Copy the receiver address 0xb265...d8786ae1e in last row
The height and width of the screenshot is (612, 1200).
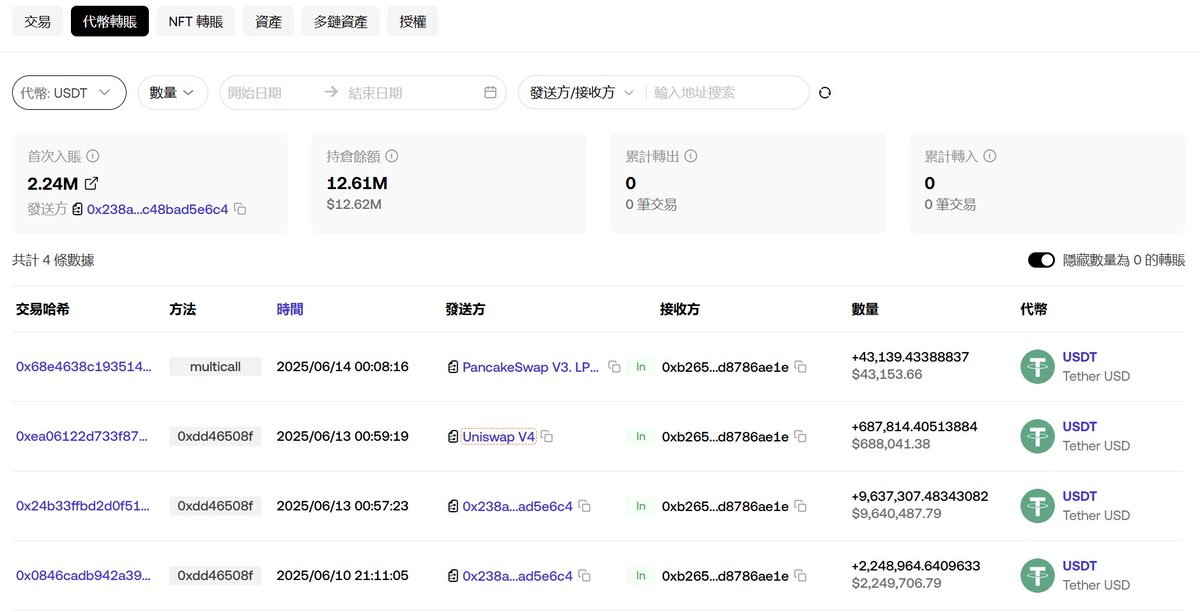tap(800, 575)
